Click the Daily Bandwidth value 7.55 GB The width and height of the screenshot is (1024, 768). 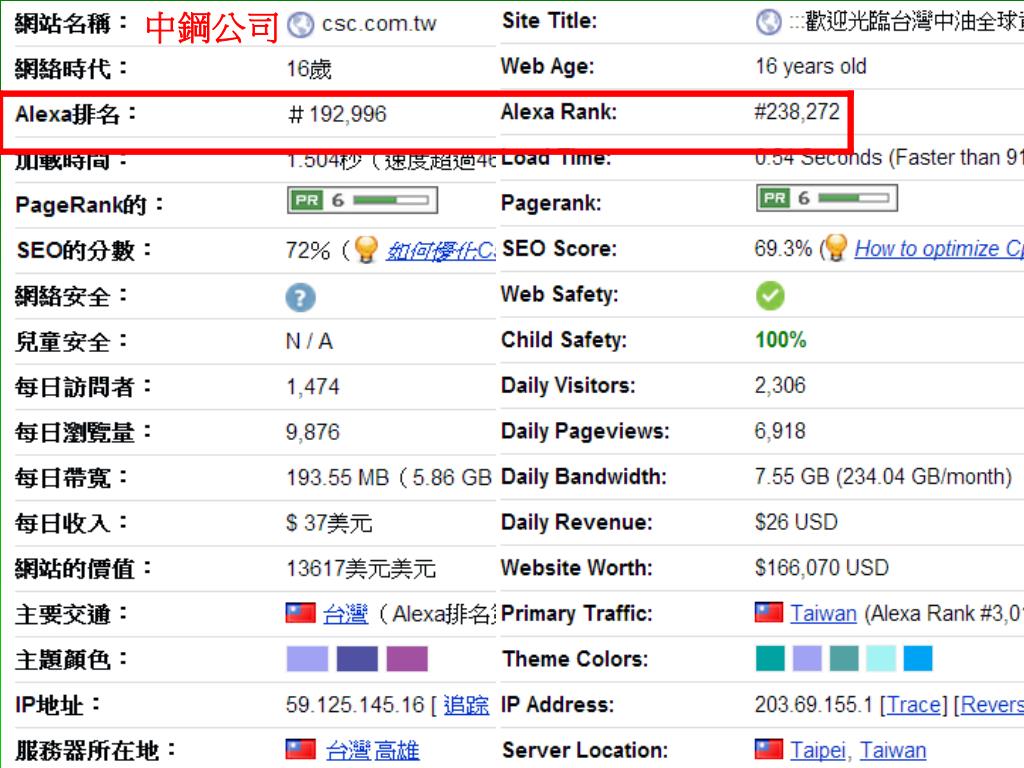tap(792, 477)
